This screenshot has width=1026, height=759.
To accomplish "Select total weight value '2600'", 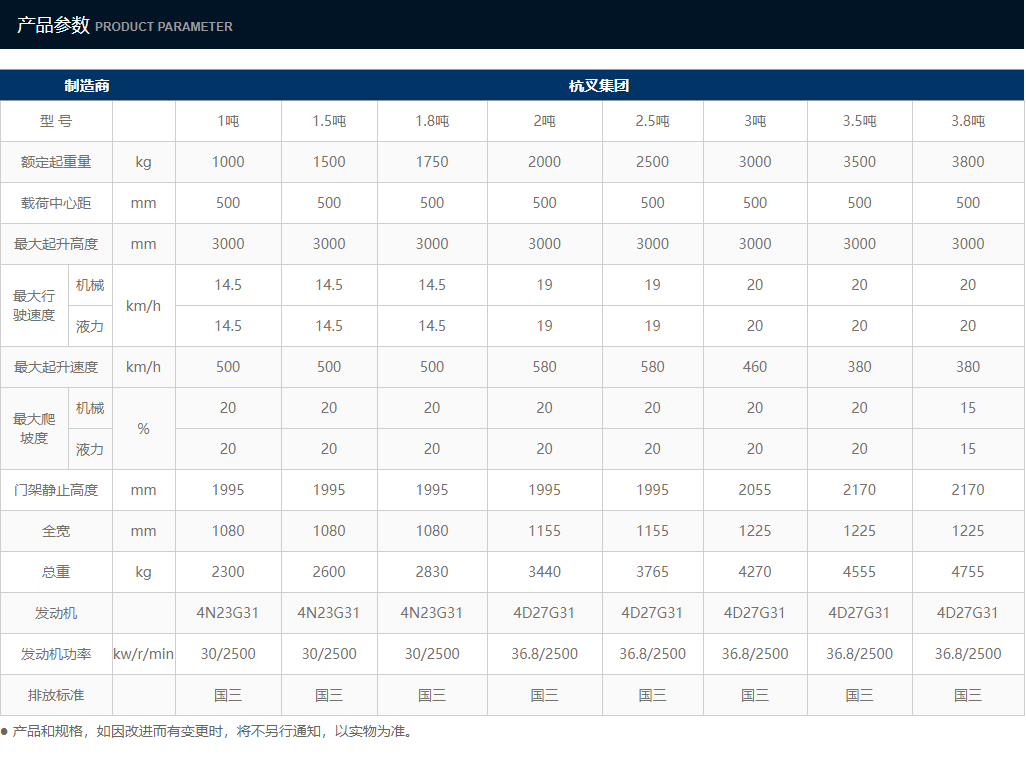I will [329, 572].
